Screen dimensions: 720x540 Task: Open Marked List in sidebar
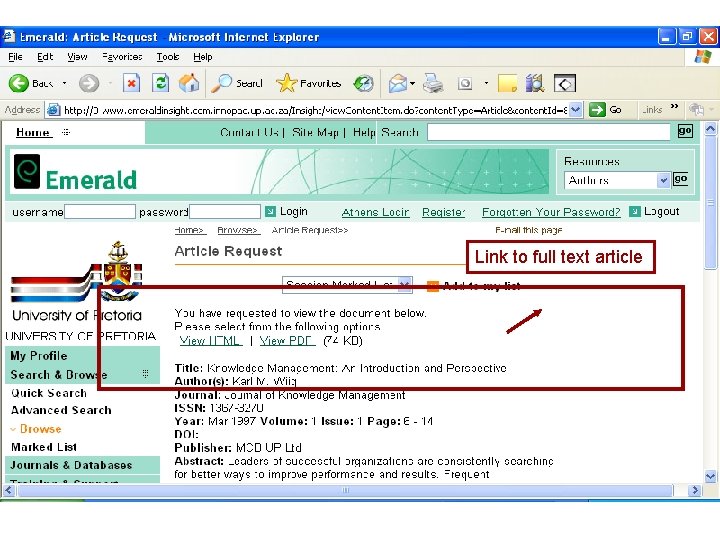coord(44,447)
